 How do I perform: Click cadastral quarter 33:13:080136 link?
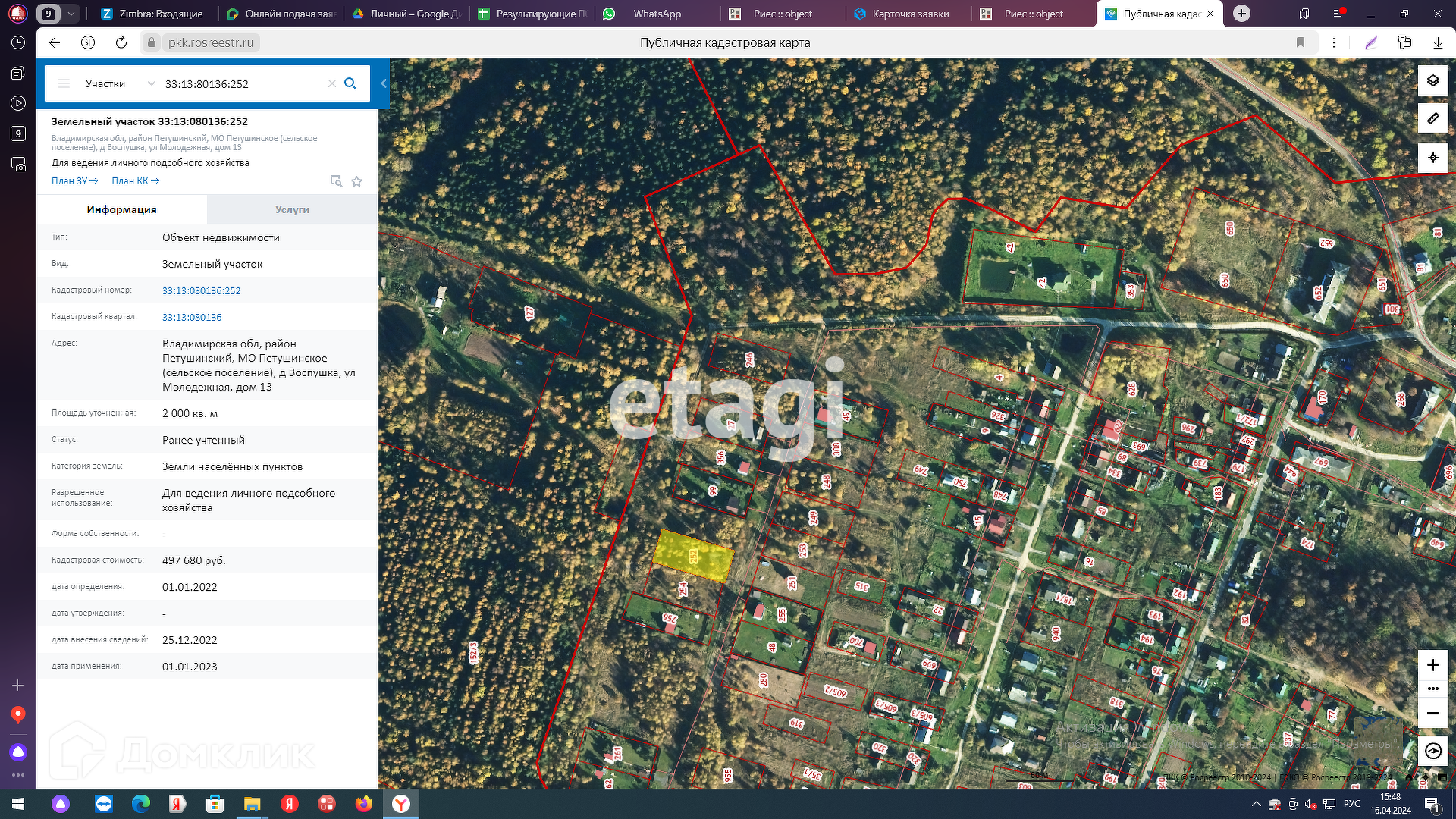click(192, 318)
